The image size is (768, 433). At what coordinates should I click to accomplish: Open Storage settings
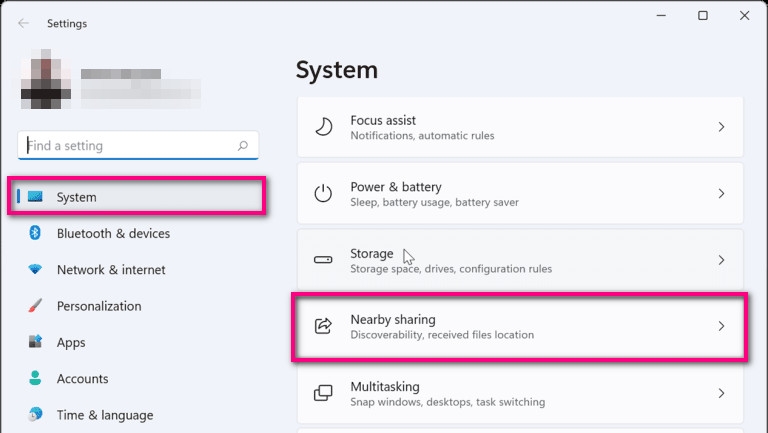click(520, 260)
